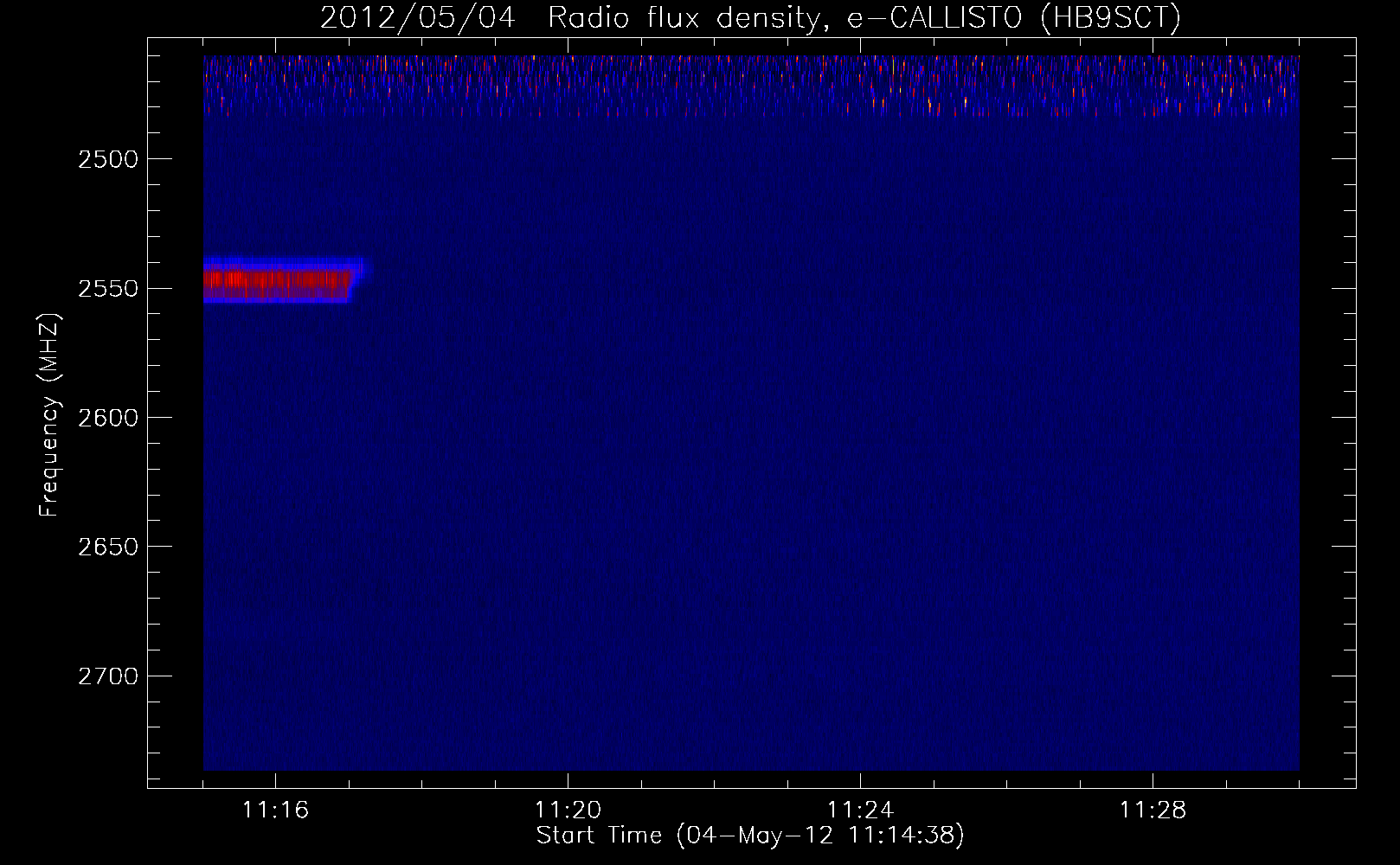1400x865 pixels.
Task: Click the plot title '2012/05/04 Radio flux density'
Action: (x=750, y=17)
